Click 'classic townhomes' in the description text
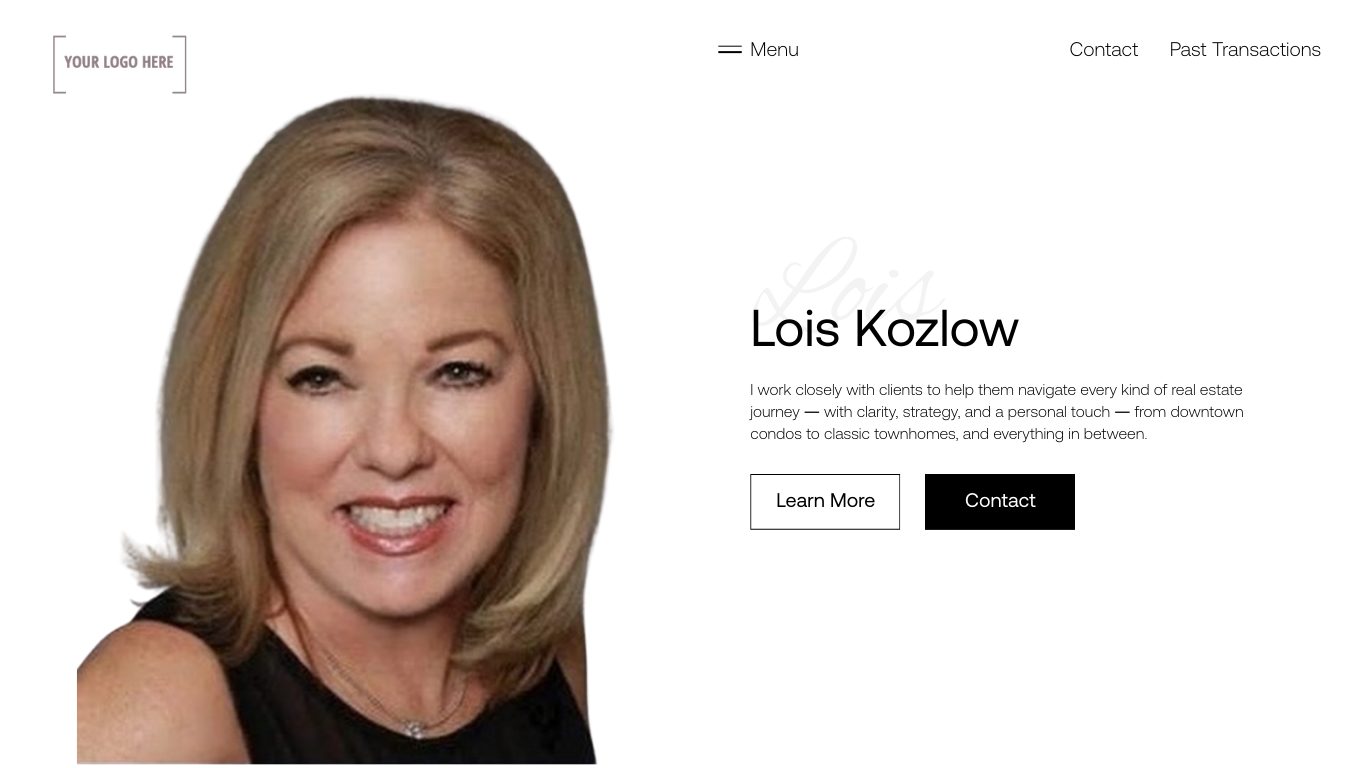 pyautogui.click(x=890, y=434)
